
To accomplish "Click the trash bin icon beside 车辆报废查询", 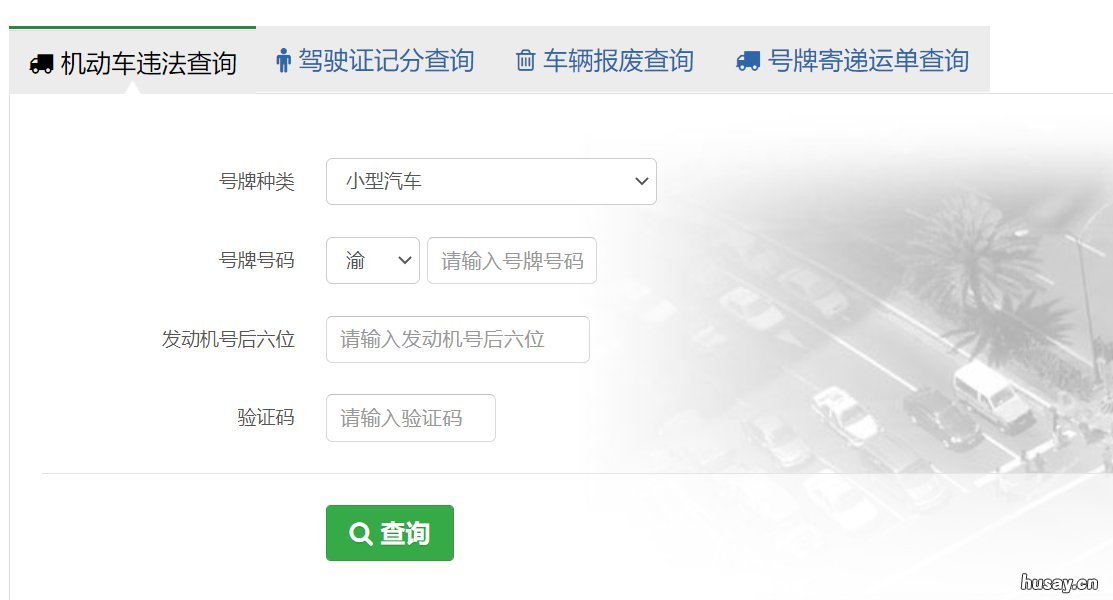I will [525, 61].
